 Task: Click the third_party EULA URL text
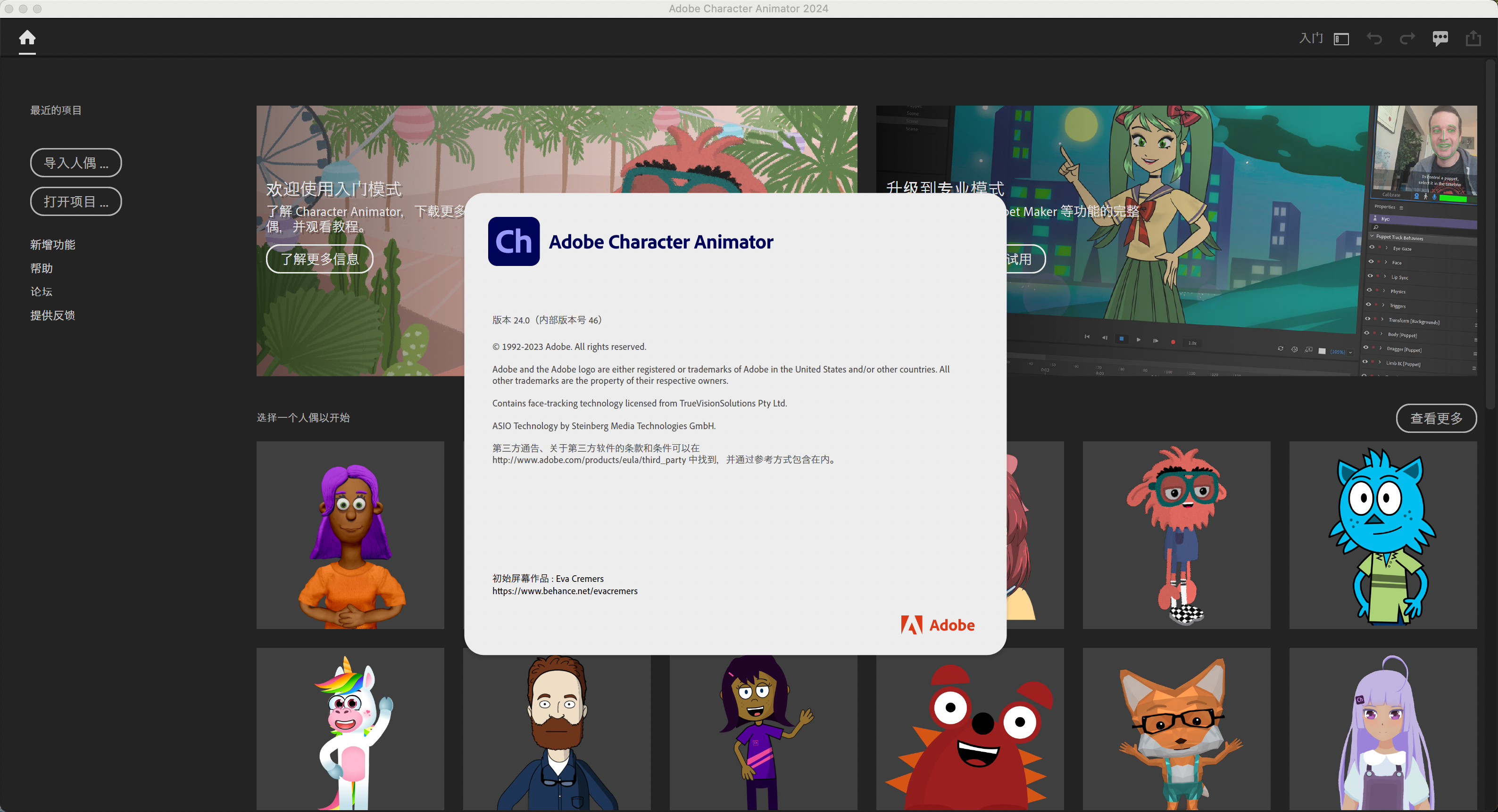[x=589, y=460]
